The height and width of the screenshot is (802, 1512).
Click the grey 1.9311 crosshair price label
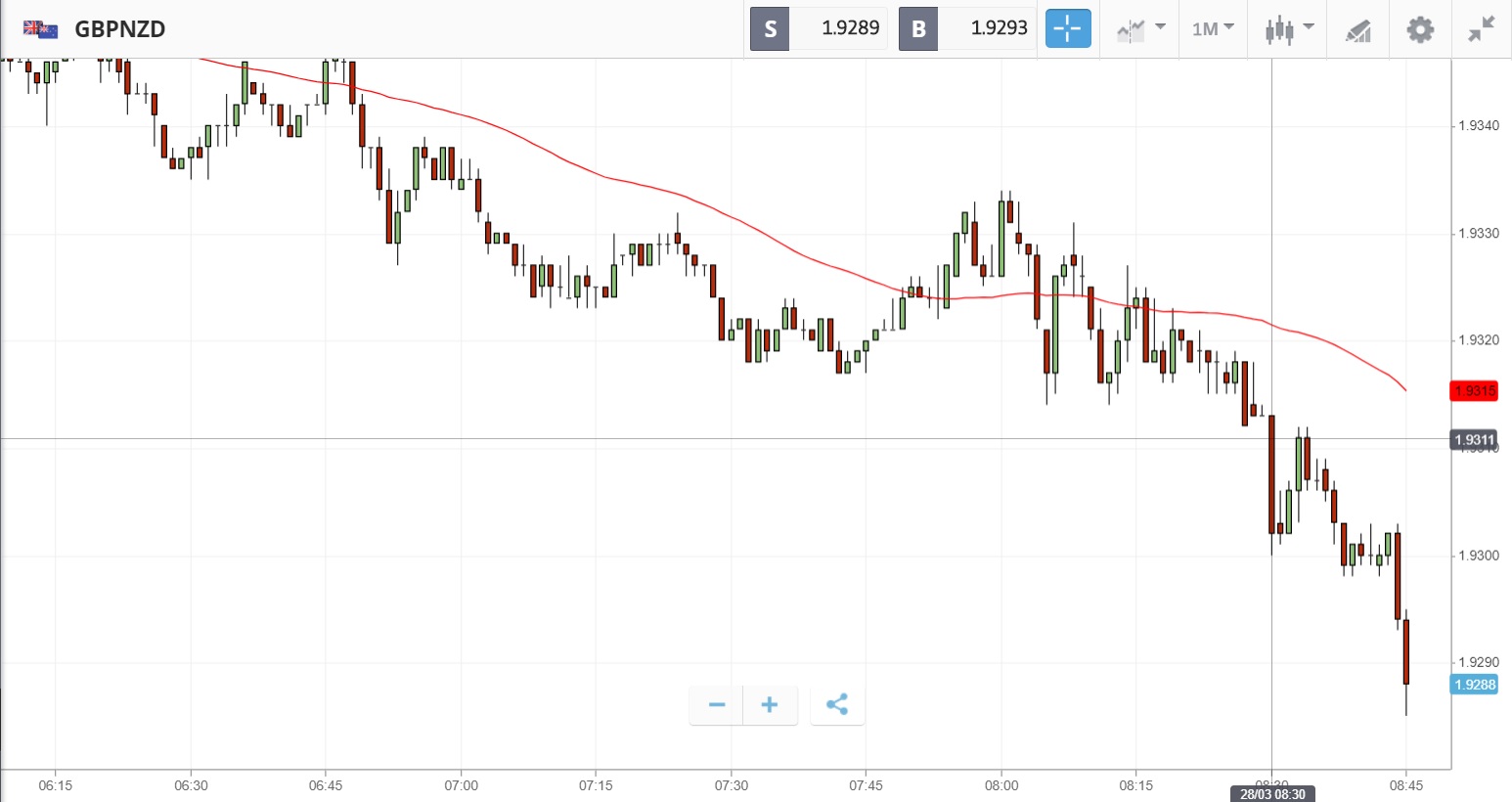click(x=1474, y=440)
